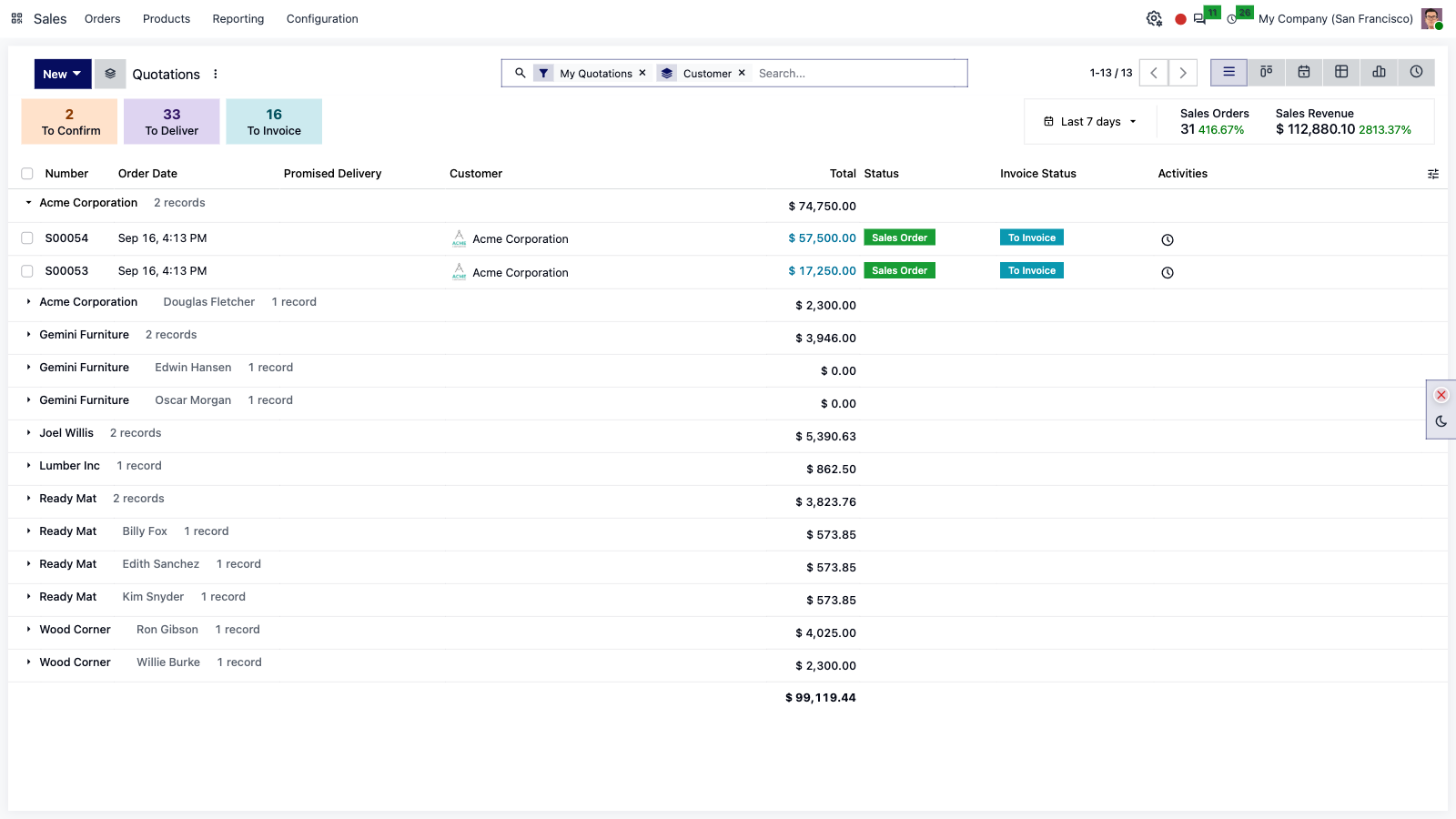The width and height of the screenshot is (1456, 819).
Task: Open the Quotations actions kebab menu
Action: point(216,74)
